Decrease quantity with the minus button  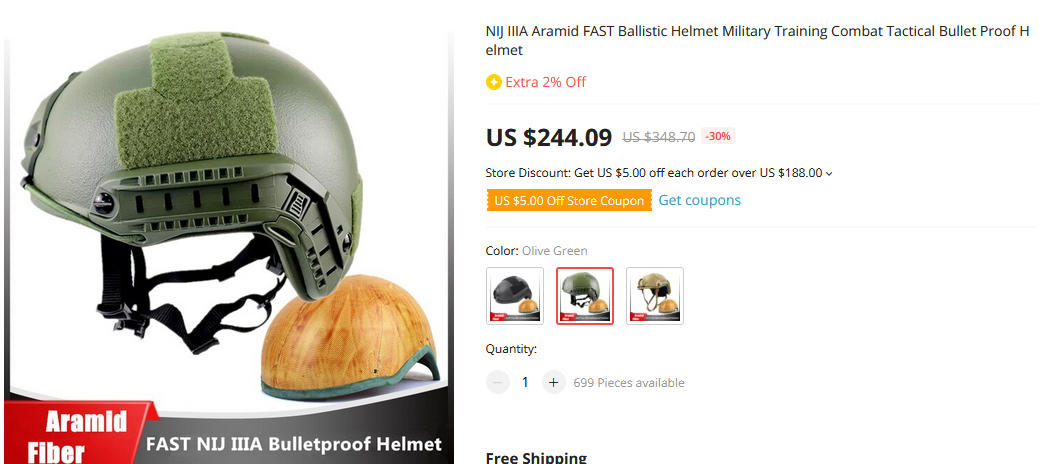coord(497,382)
